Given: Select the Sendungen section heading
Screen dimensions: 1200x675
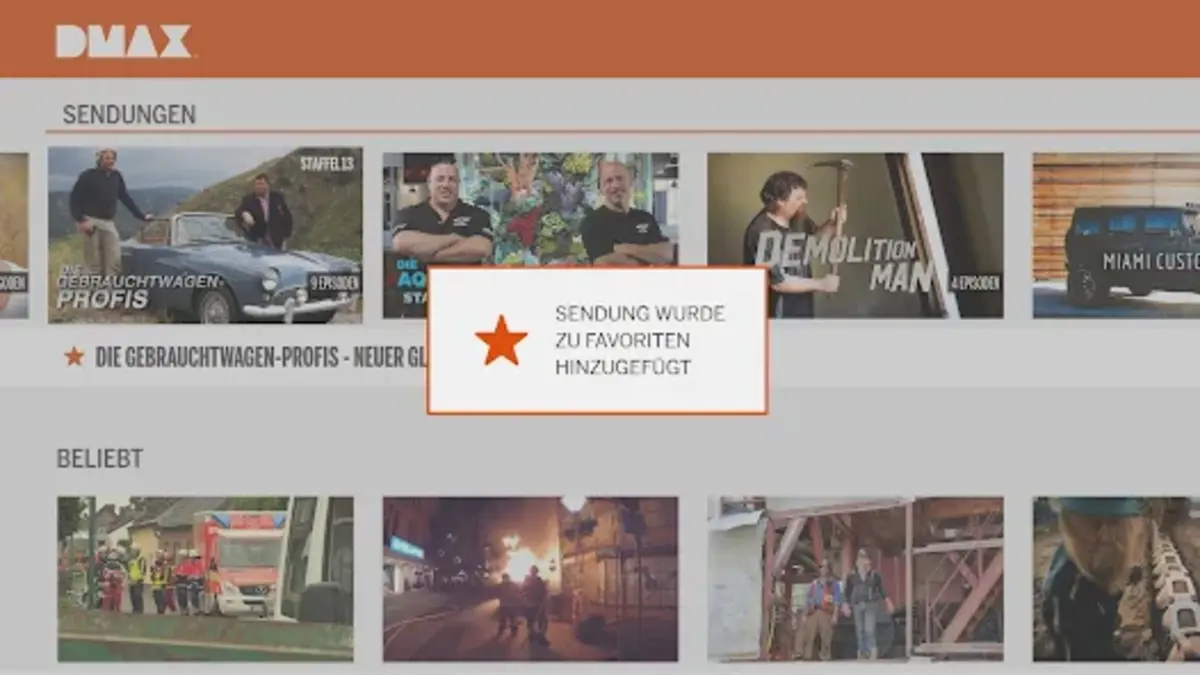Looking at the screenshot, I should pyautogui.click(x=129, y=115).
